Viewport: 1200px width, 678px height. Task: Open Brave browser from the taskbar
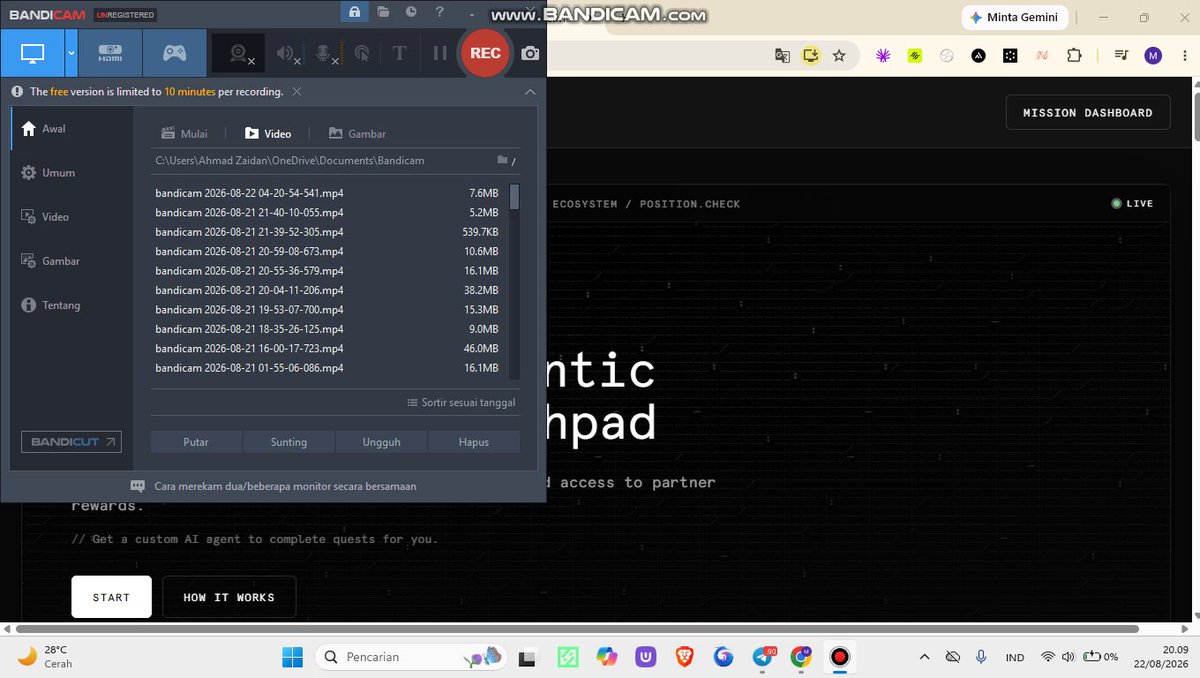(x=684, y=657)
